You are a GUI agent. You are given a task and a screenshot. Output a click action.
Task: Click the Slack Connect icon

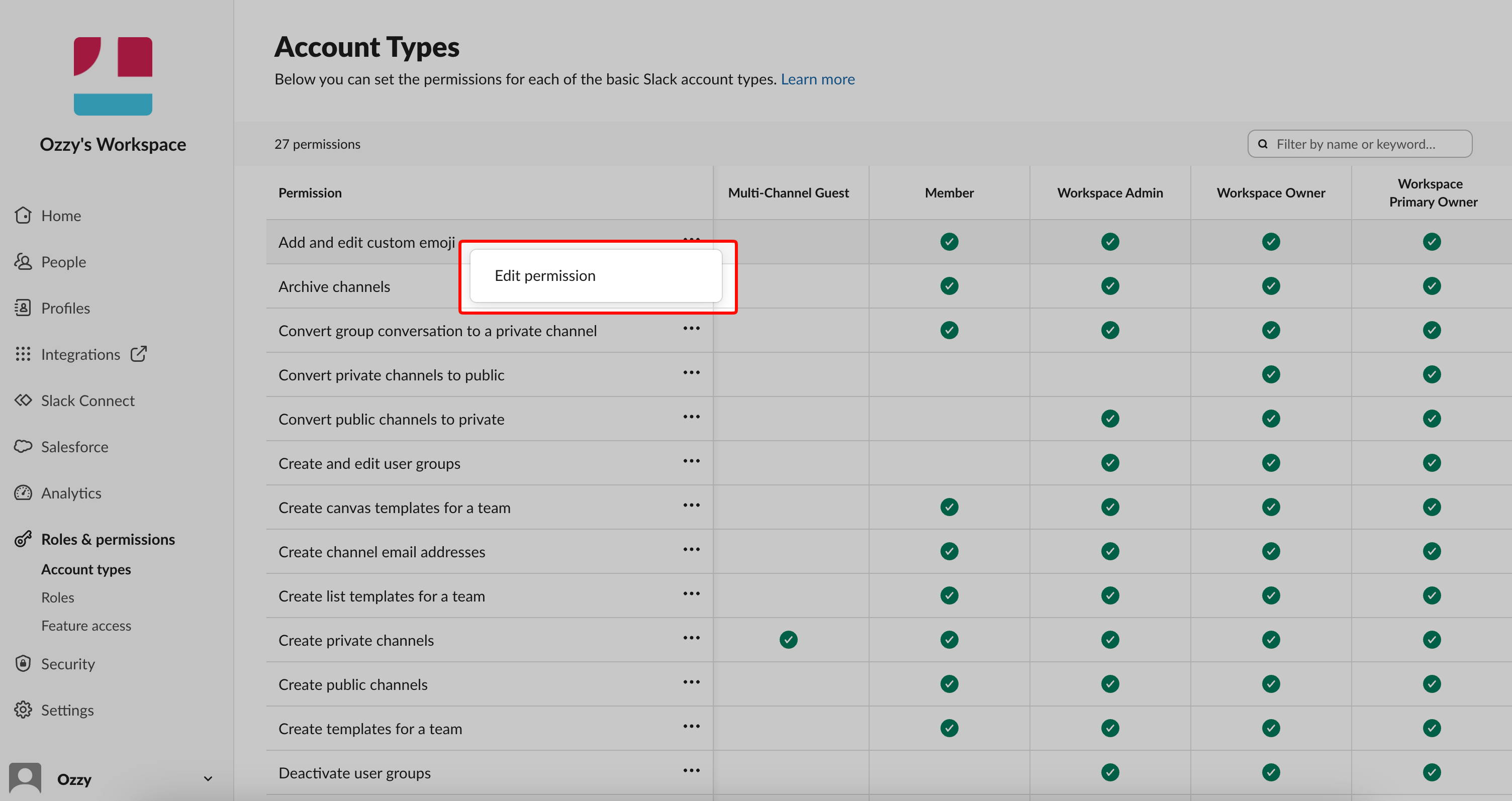point(23,400)
